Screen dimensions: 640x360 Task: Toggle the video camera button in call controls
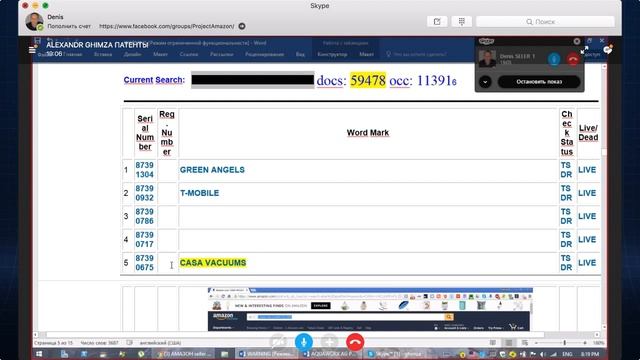click(278, 342)
